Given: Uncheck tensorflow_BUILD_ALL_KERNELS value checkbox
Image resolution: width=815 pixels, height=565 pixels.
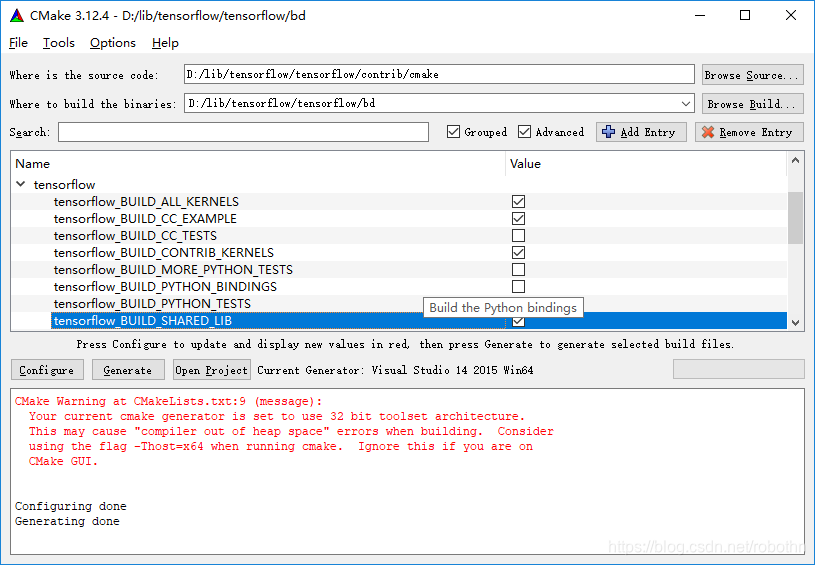Looking at the screenshot, I should click(518, 202).
